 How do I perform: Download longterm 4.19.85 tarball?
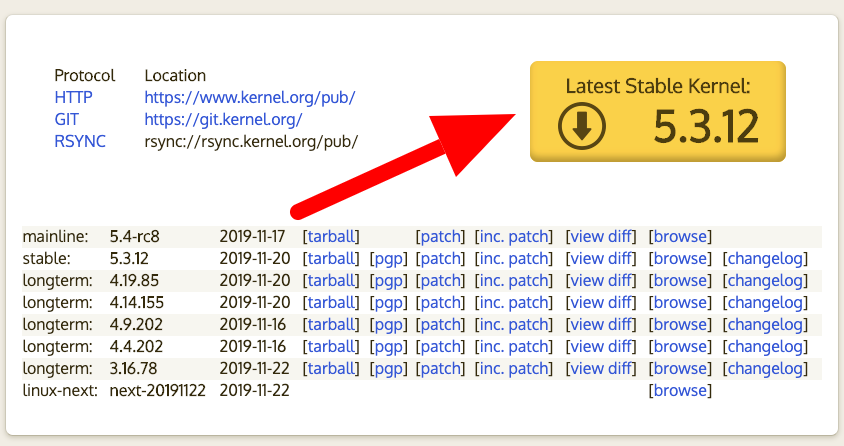331,281
